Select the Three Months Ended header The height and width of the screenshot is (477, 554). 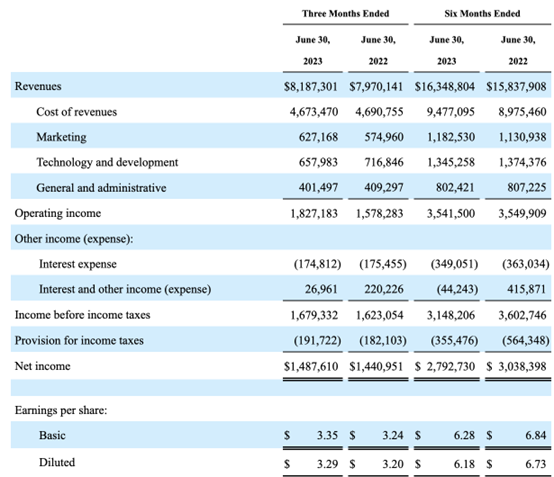pos(345,13)
